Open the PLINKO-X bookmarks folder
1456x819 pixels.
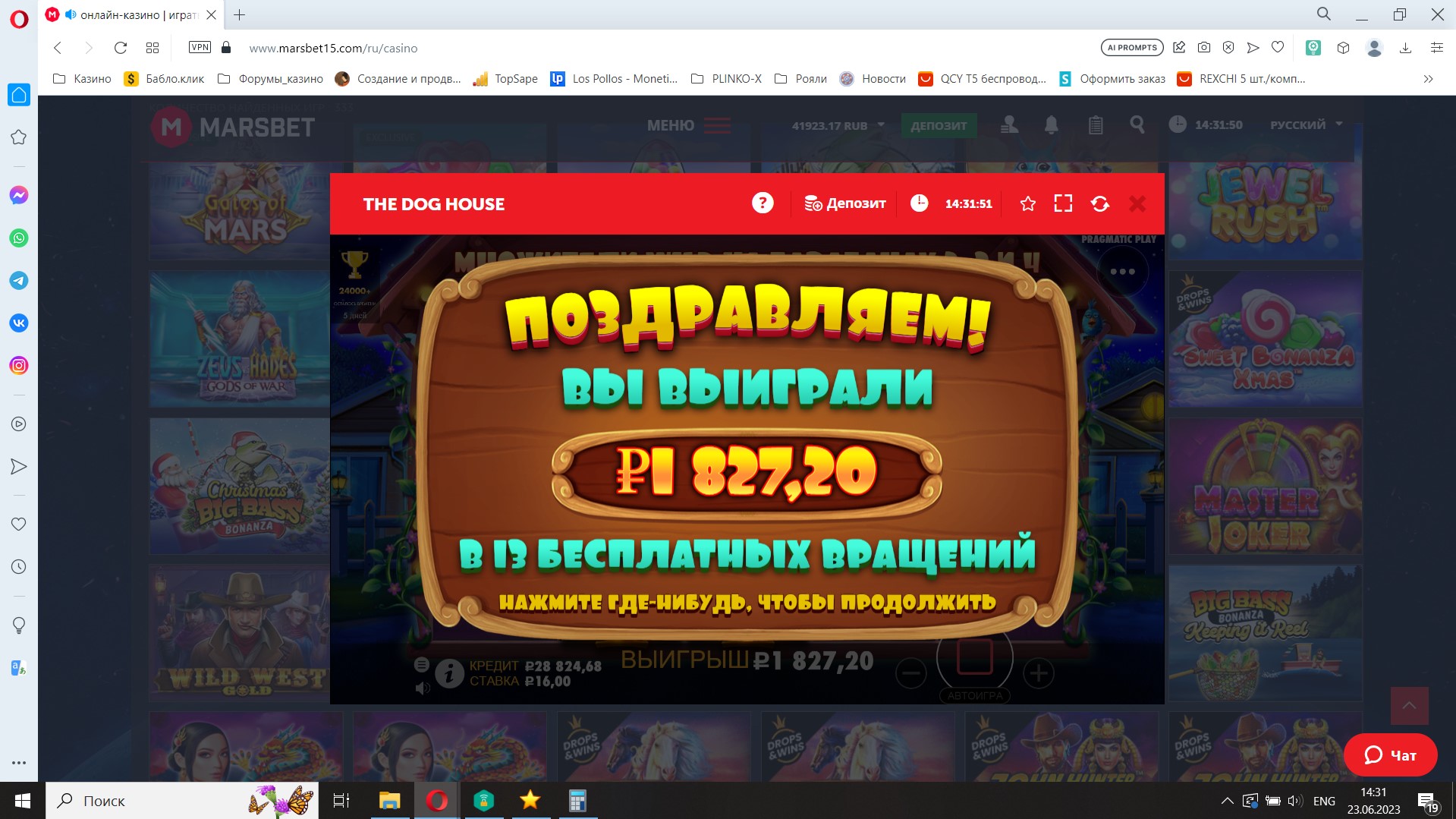726,79
